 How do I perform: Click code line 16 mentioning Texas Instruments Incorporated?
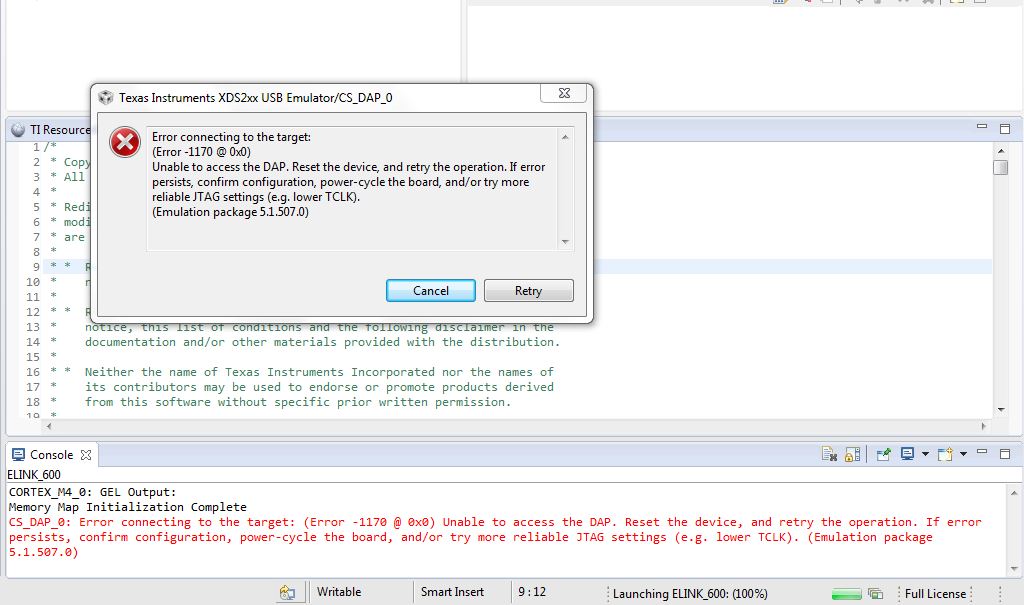(x=319, y=372)
